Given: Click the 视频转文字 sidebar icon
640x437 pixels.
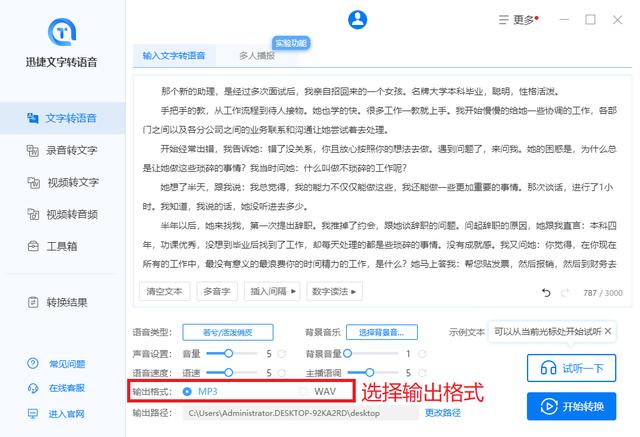Looking at the screenshot, I should (x=33, y=182).
